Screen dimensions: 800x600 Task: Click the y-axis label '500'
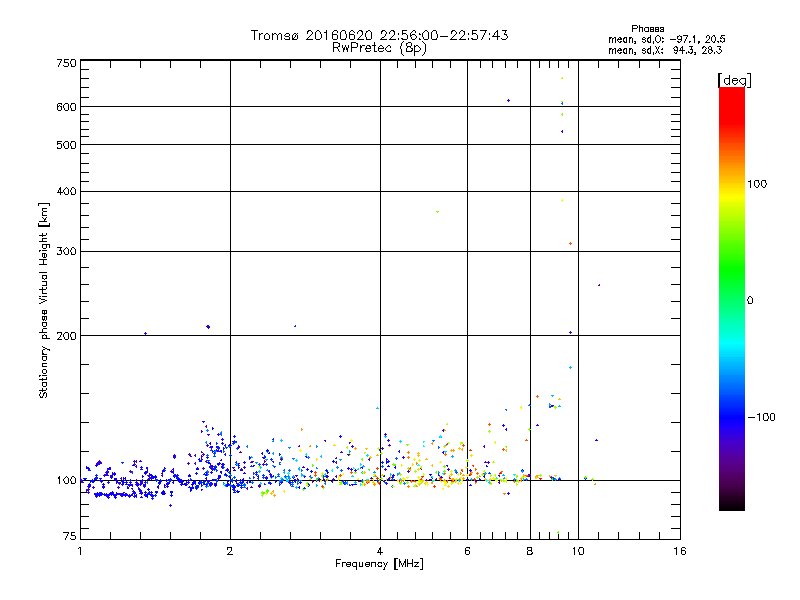tap(66, 145)
